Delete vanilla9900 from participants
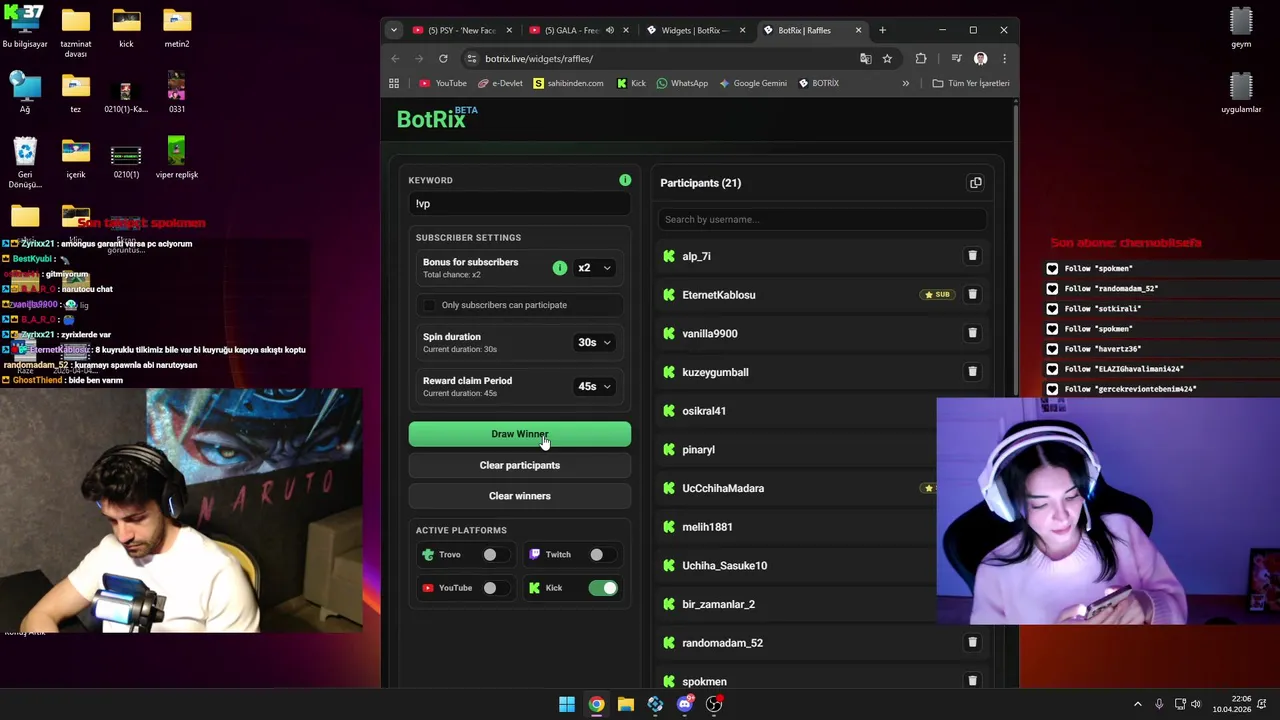The width and height of the screenshot is (1280, 720). click(972, 333)
